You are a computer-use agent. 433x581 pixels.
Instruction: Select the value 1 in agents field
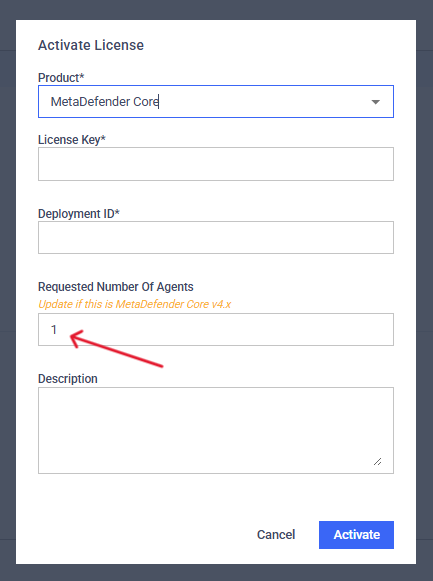tap(54, 329)
